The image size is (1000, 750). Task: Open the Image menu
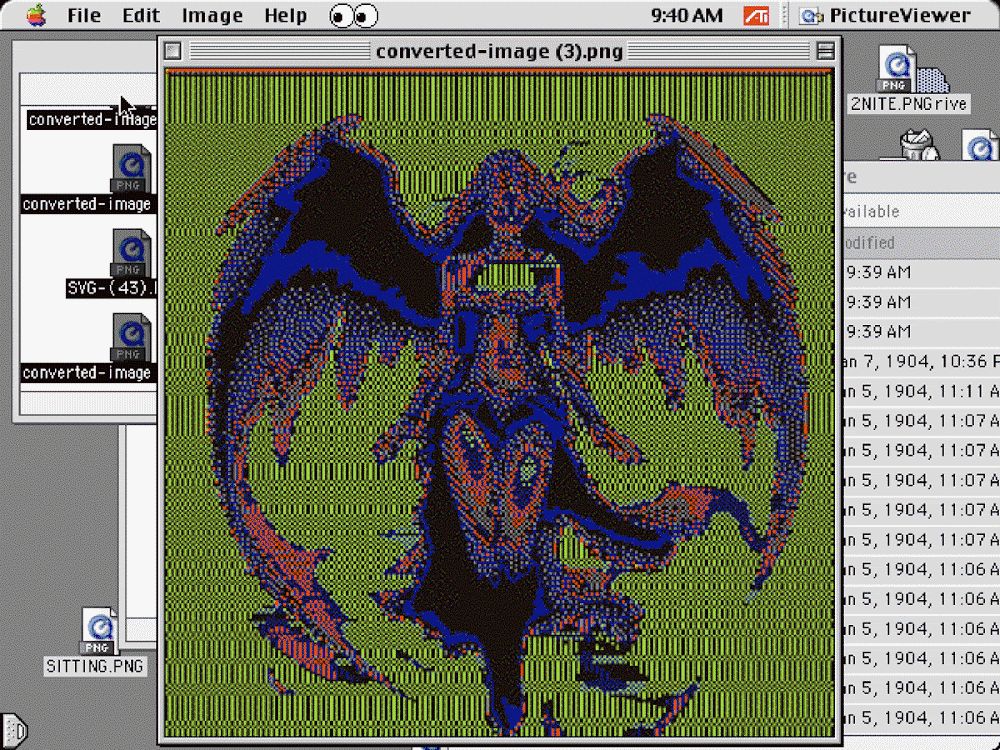click(x=212, y=16)
